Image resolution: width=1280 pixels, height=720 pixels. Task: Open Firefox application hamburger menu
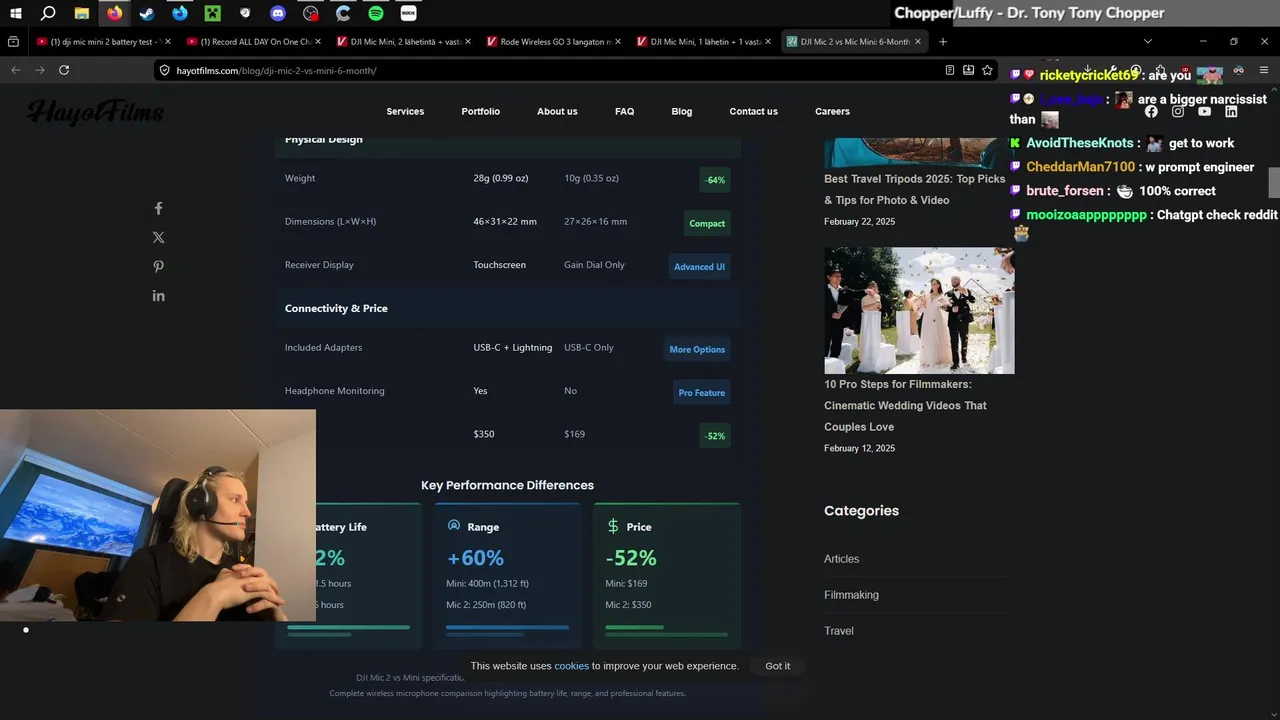(1264, 70)
